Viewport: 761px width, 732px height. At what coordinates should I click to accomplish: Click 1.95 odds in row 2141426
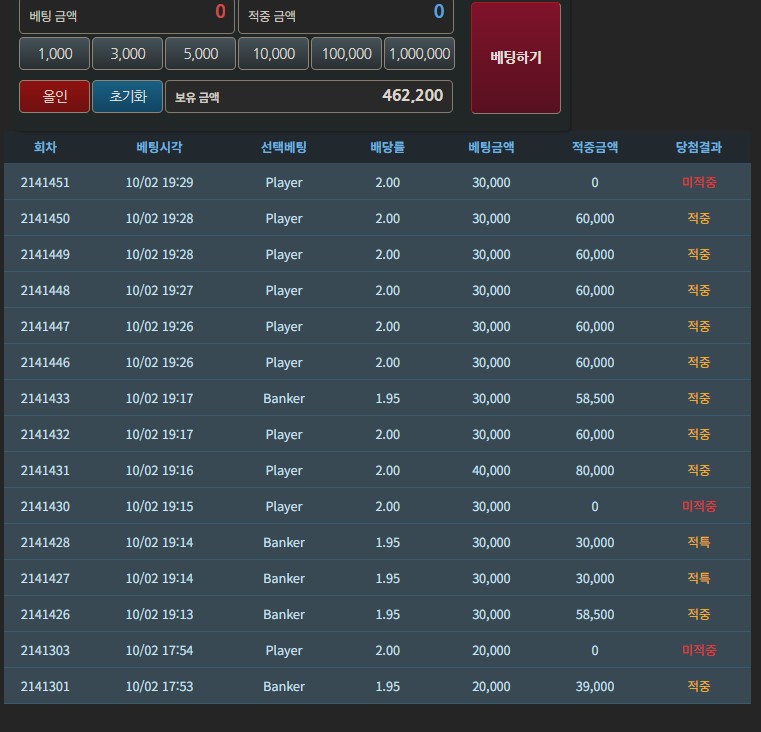387,615
